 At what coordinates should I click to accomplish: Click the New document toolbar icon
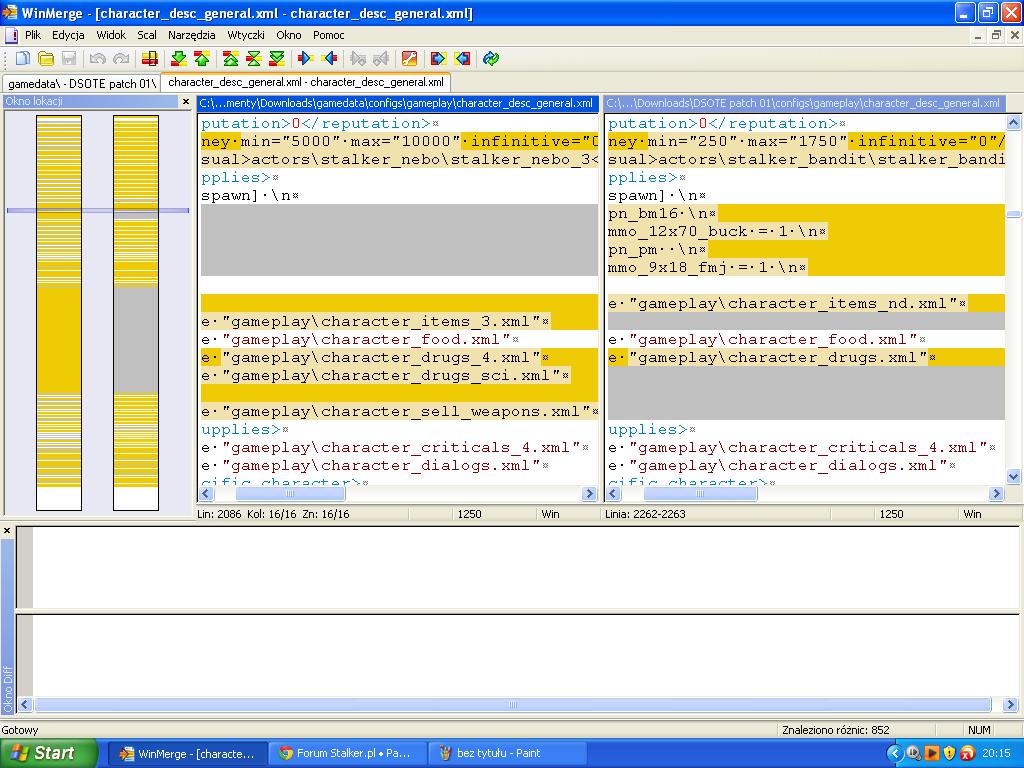(x=22, y=59)
